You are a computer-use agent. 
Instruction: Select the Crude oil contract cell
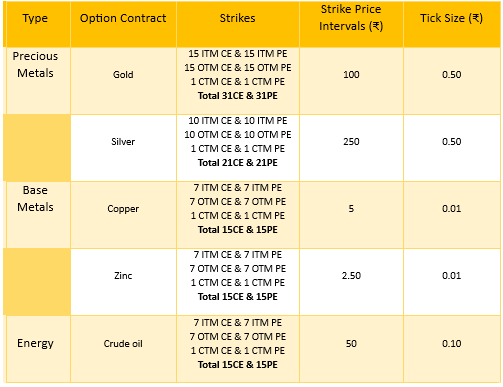[123, 344]
